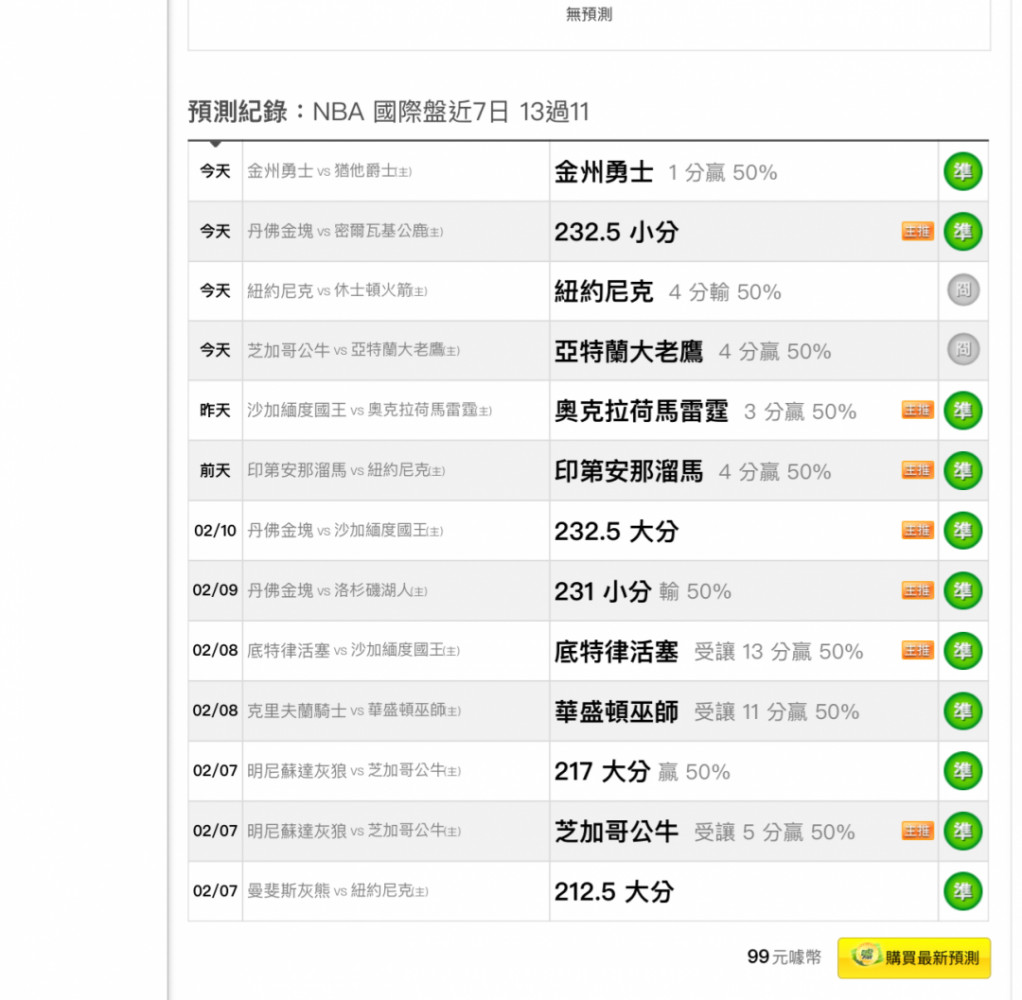The width and height of the screenshot is (1022, 1000).
Task: Select the 232.5 大分 prediction
Action: tap(617, 532)
